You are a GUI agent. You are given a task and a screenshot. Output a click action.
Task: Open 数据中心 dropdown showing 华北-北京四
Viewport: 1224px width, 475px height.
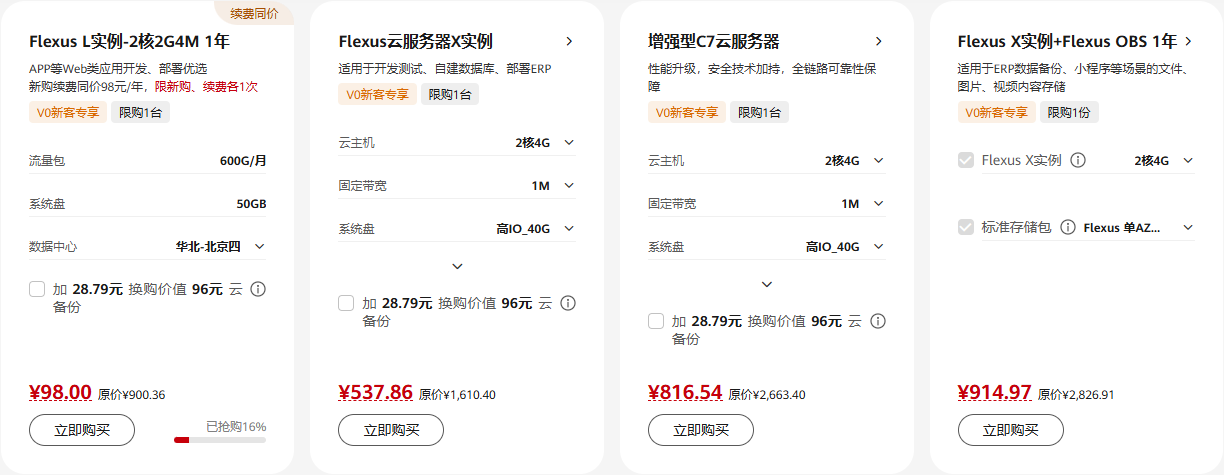pos(259,246)
